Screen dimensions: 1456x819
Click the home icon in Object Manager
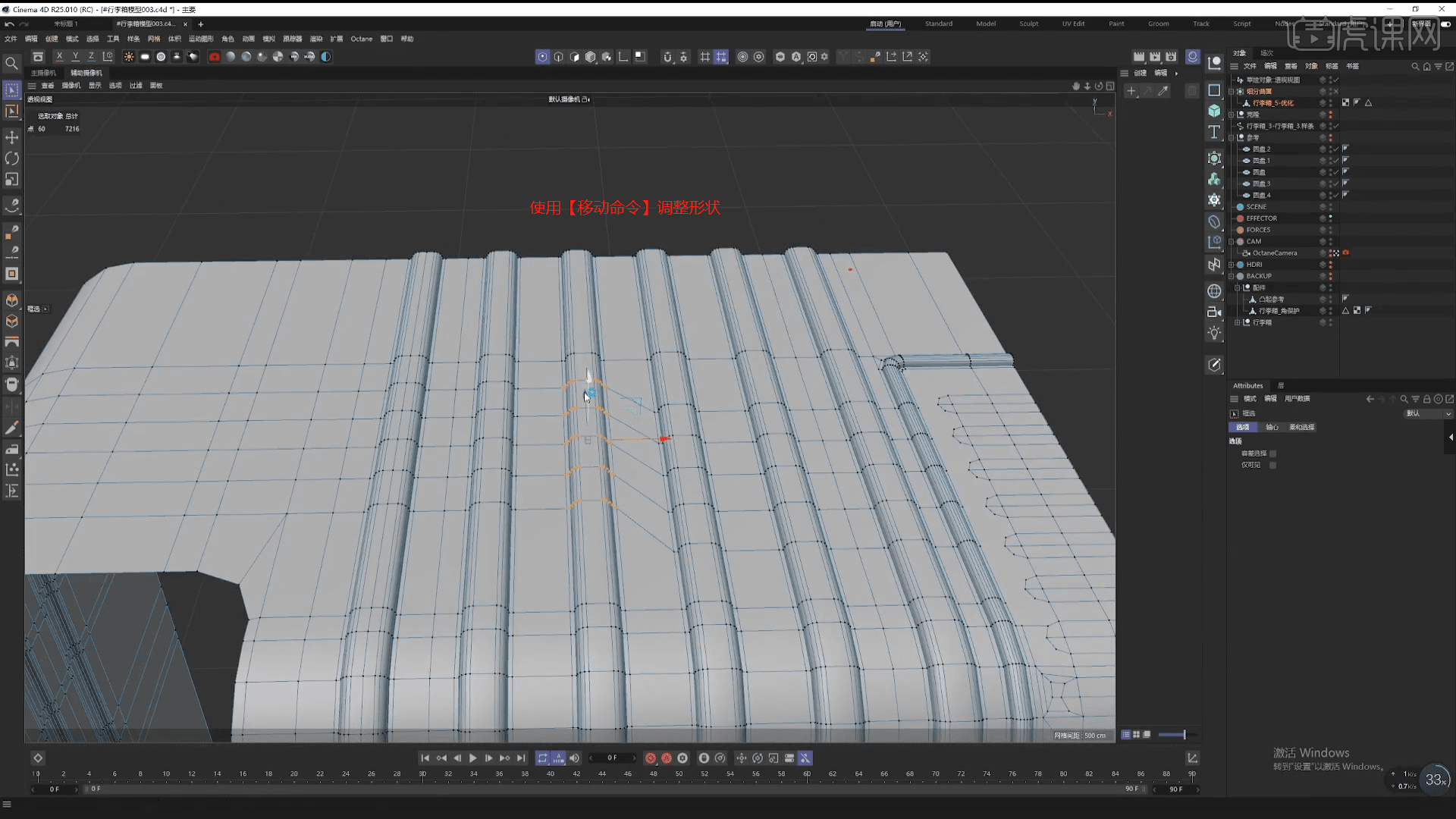click(x=1426, y=67)
